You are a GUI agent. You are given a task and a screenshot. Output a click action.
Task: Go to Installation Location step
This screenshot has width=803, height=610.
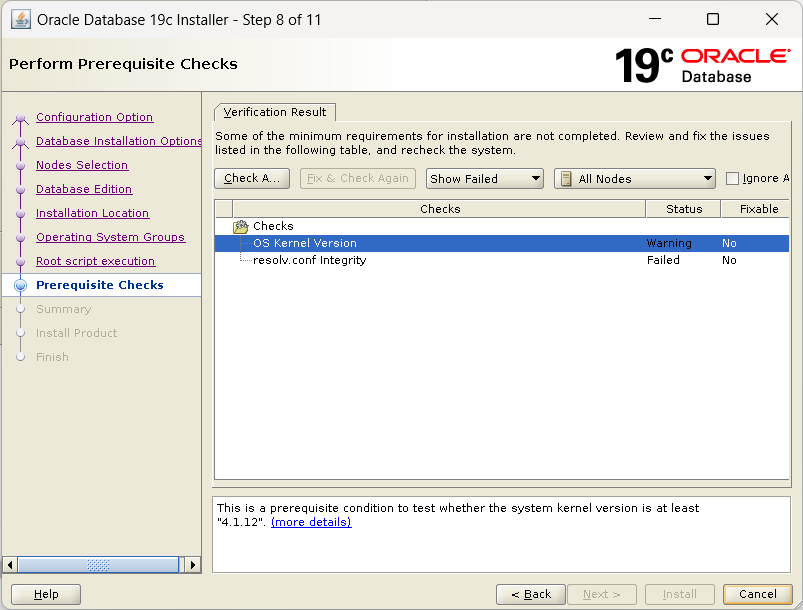[x=92, y=213]
